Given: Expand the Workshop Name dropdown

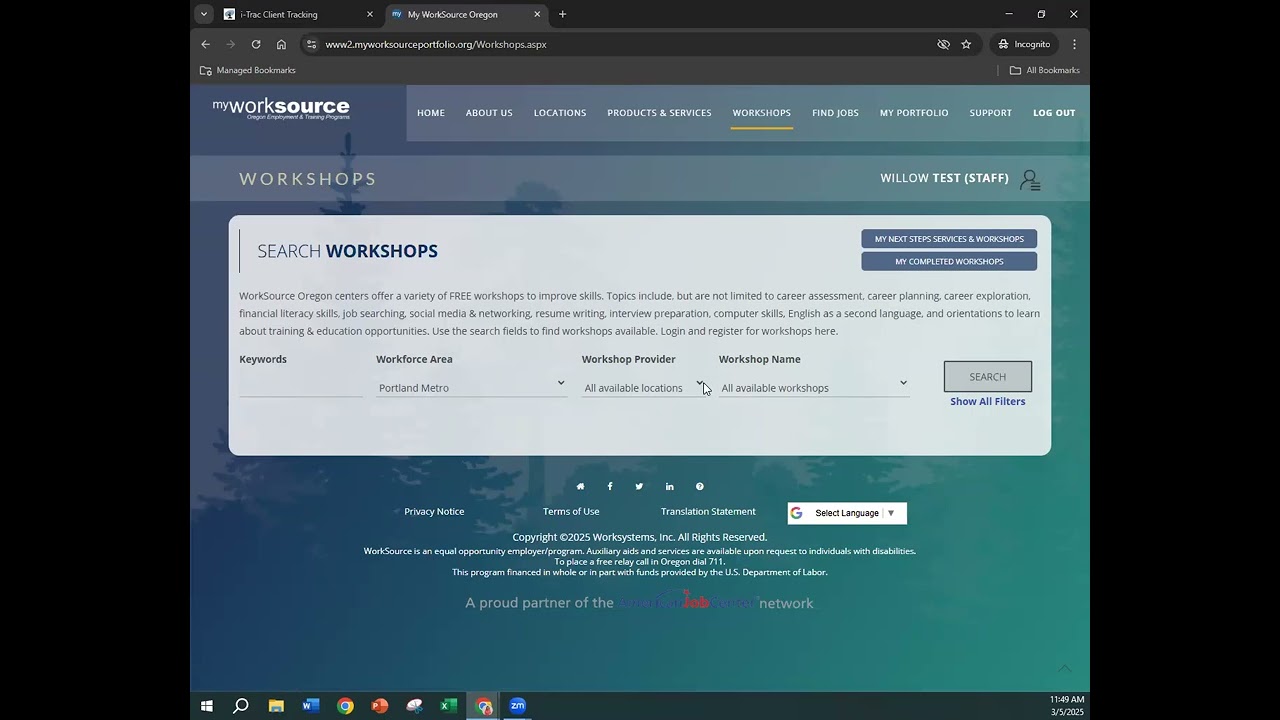Looking at the screenshot, I should pos(814,388).
